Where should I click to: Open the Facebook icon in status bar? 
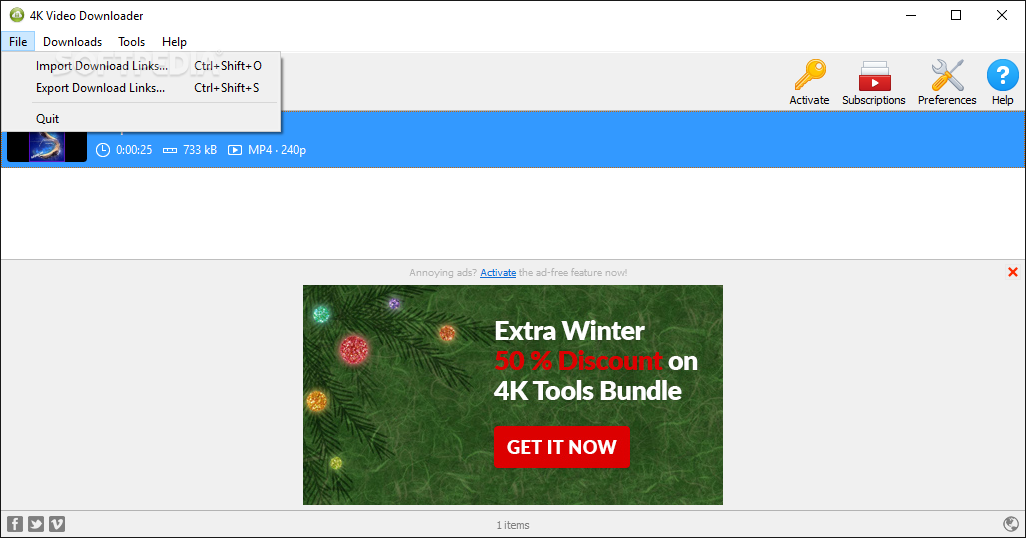pos(15,524)
